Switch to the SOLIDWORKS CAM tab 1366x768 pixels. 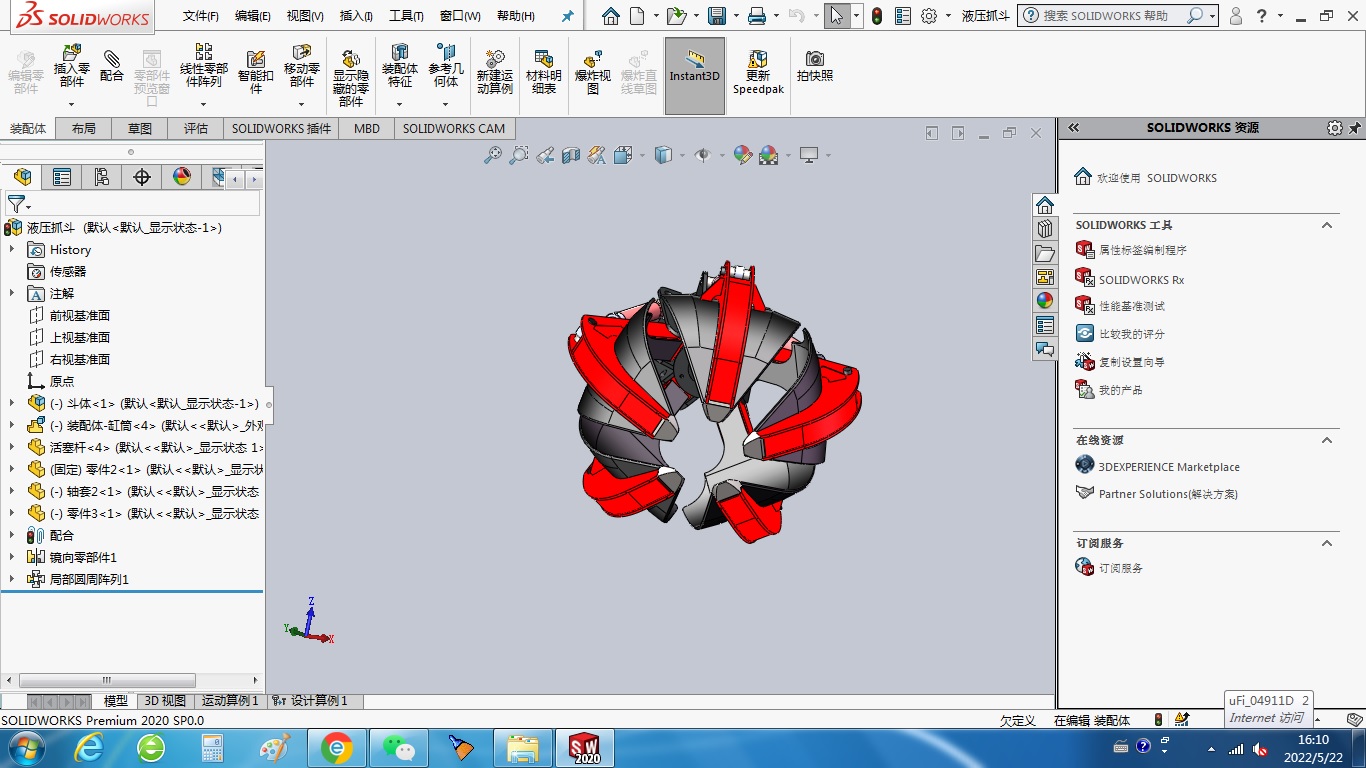pyautogui.click(x=454, y=128)
